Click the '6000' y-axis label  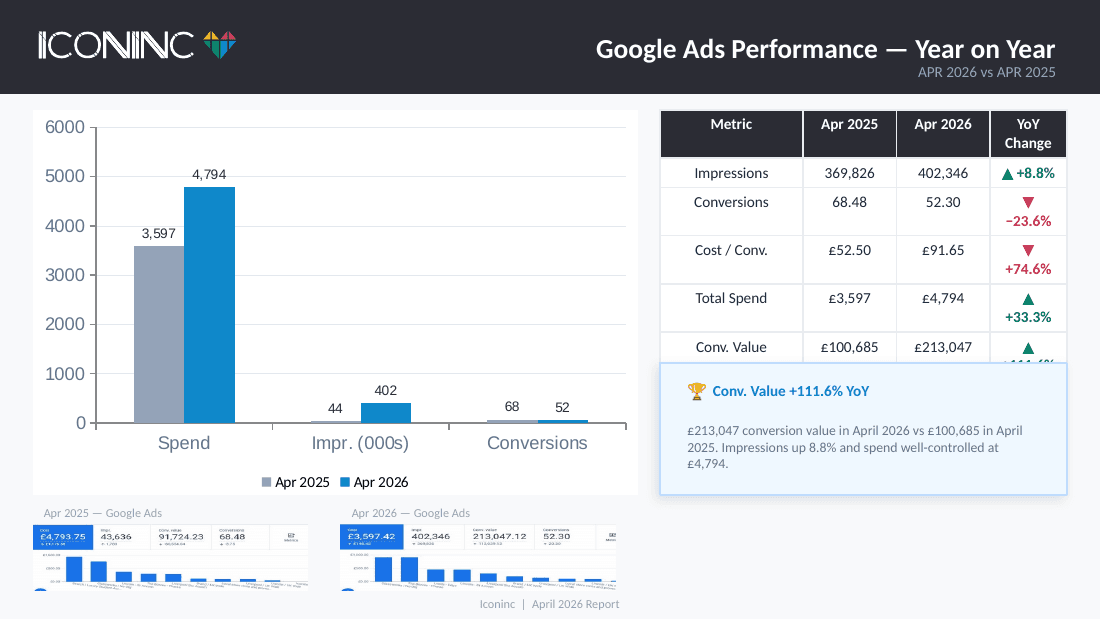(65, 127)
